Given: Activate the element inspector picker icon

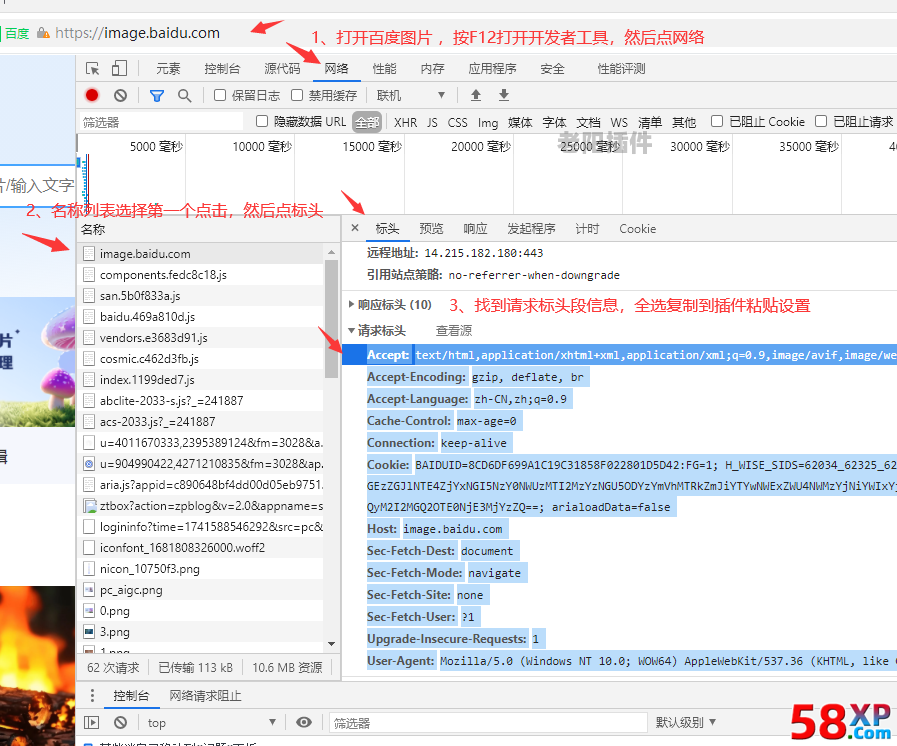Looking at the screenshot, I should tap(92, 69).
